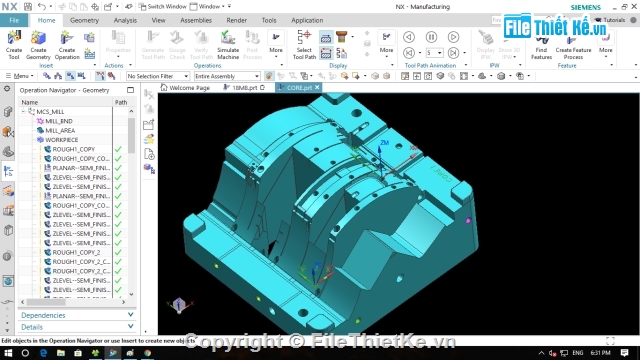Open the No Selection Filter dropdown

pos(158,76)
